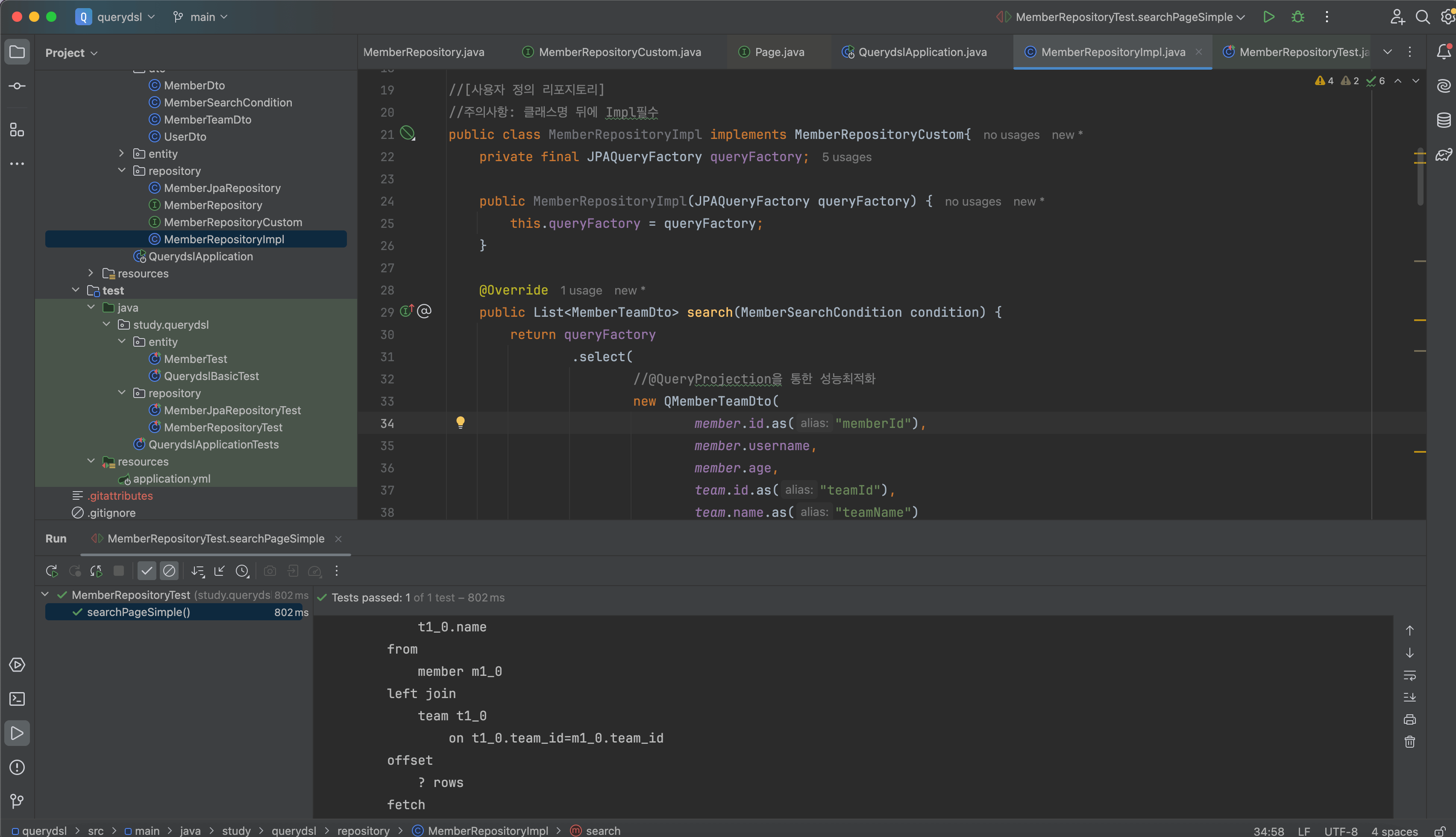Open Project view options dropdown
Viewport: 1456px width, 837px height.
tap(72, 53)
